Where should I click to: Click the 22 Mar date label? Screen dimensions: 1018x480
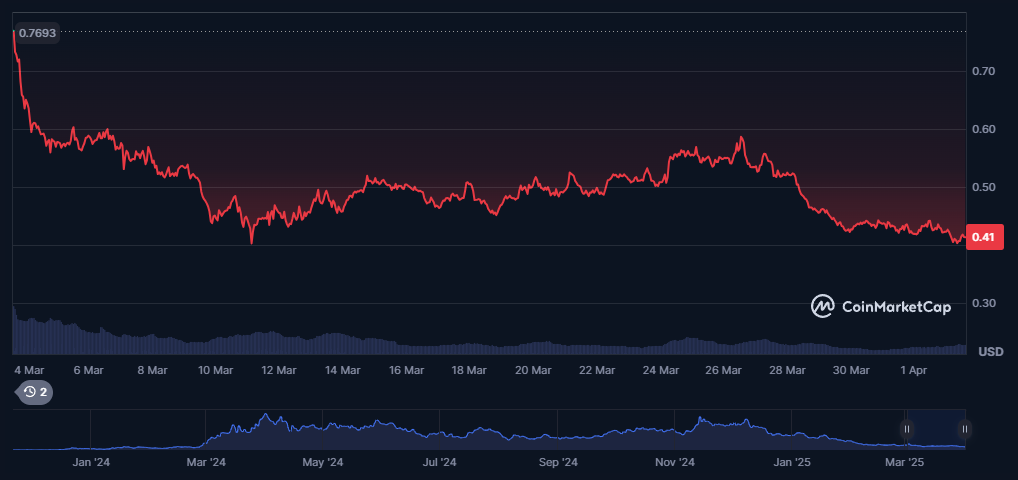pos(597,370)
